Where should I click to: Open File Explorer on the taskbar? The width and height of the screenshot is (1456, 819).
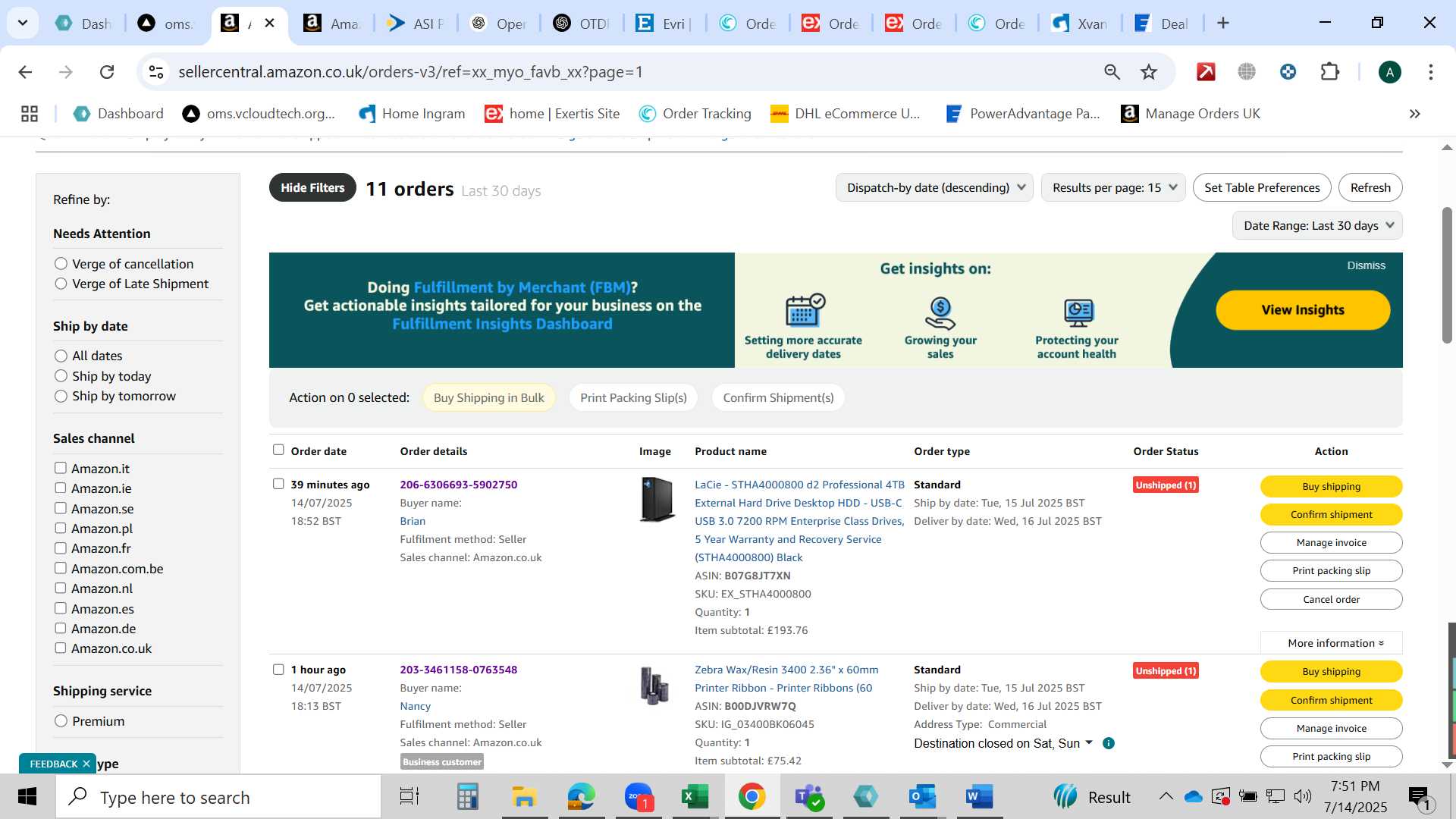(524, 797)
